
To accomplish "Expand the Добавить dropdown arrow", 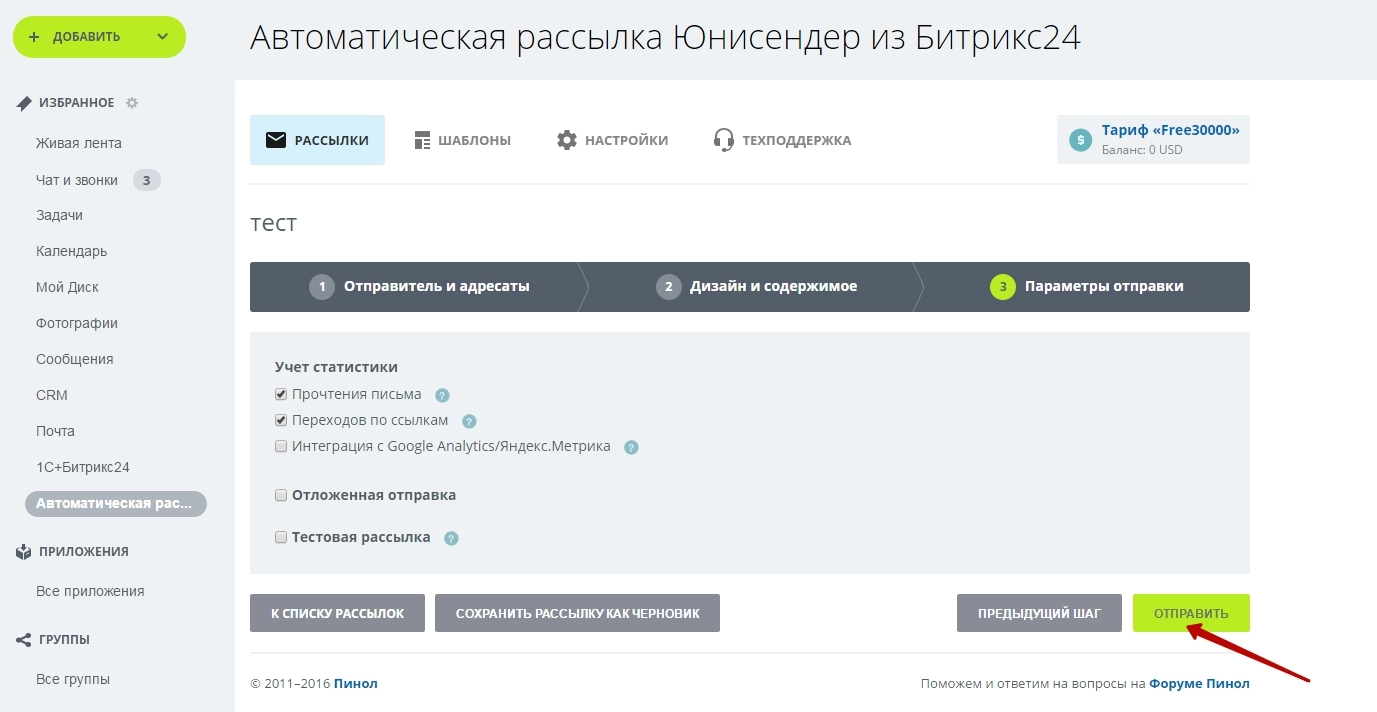I will pyautogui.click(x=163, y=37).
